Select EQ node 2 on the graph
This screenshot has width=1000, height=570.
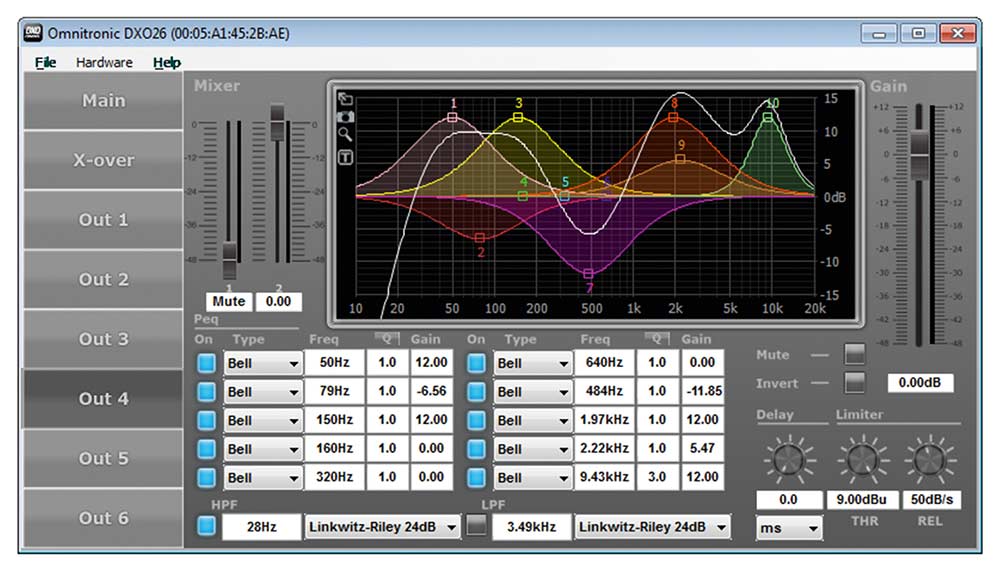(x=480, y=238)
